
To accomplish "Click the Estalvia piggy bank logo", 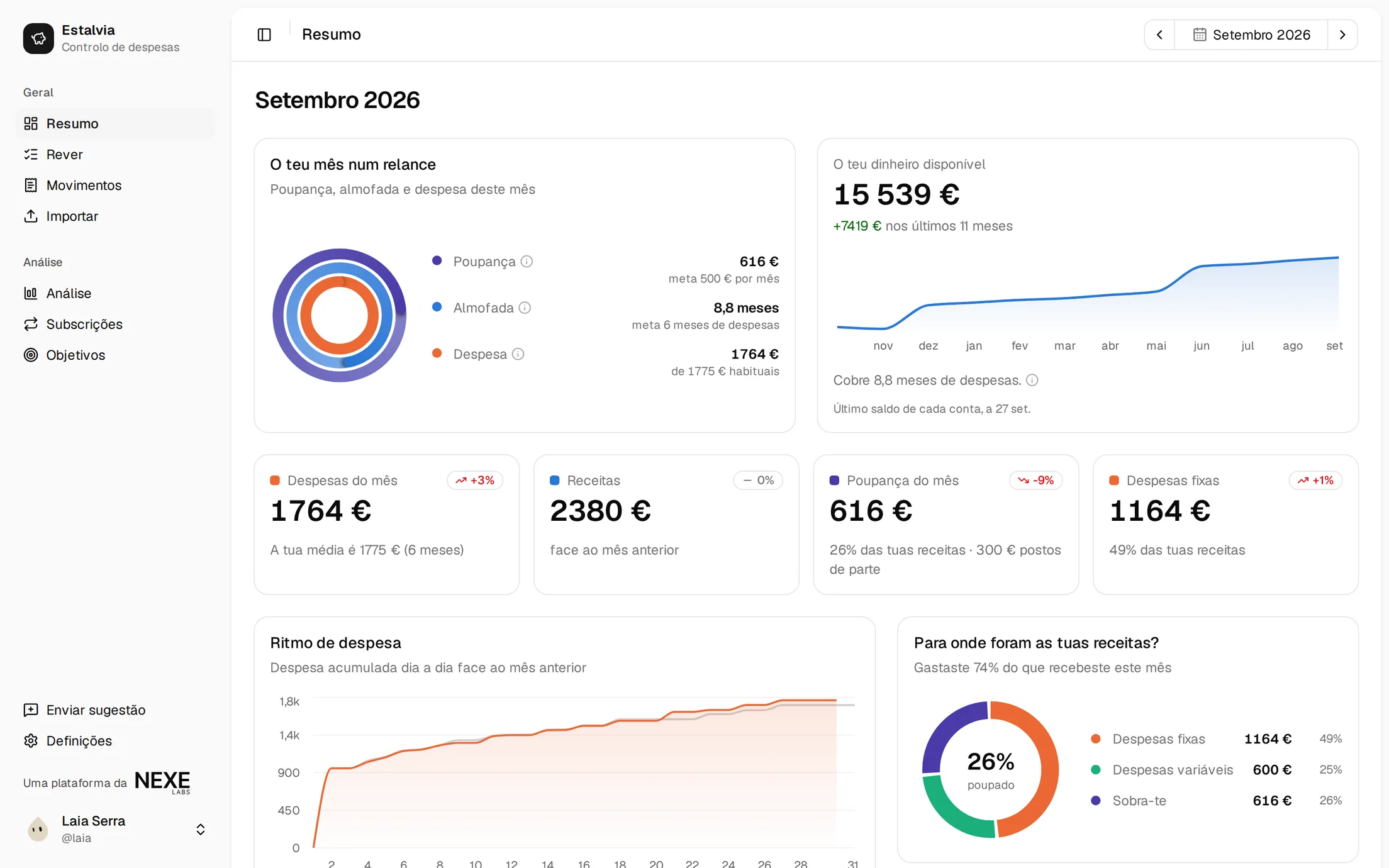I will 38,38.
